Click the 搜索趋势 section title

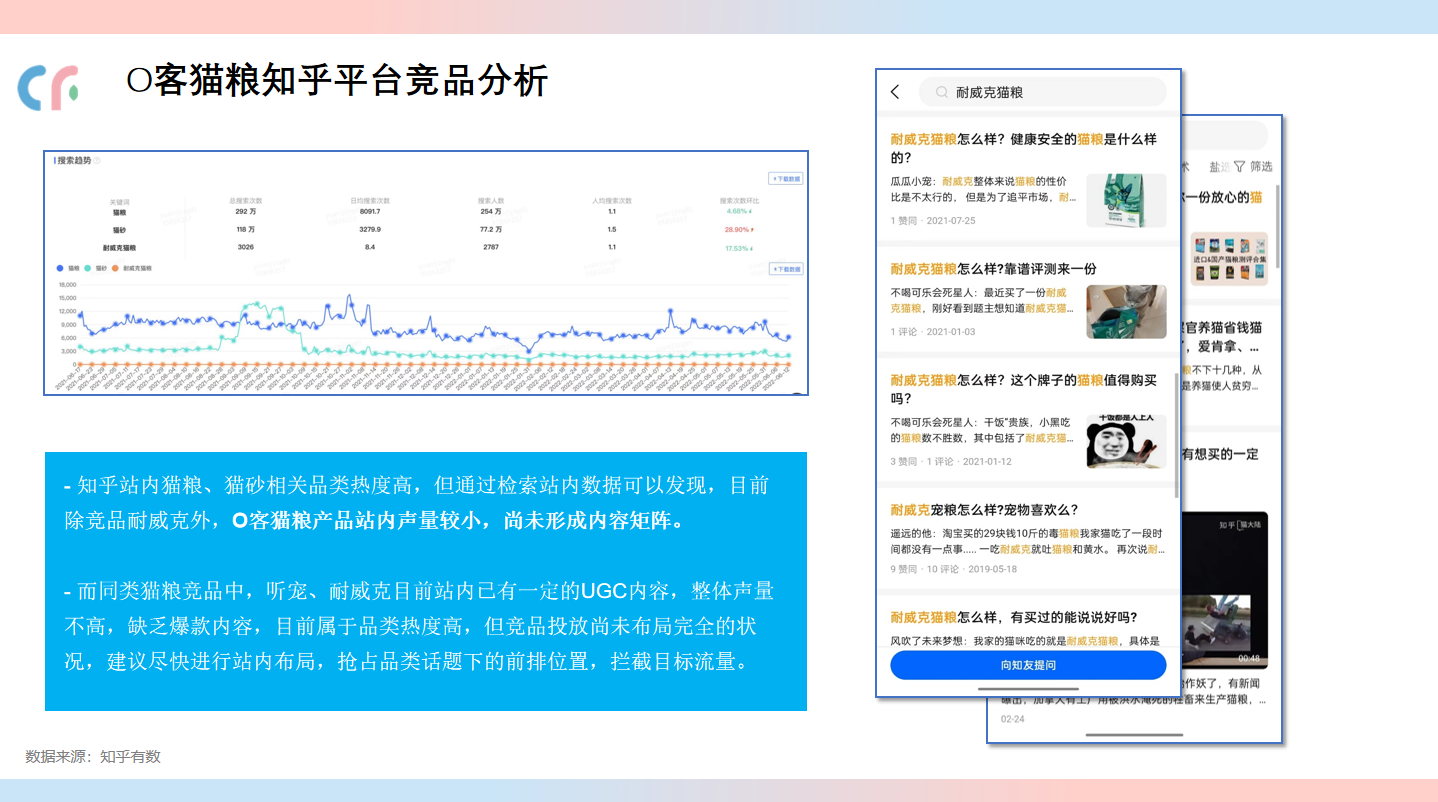click(x=72, y=160)
